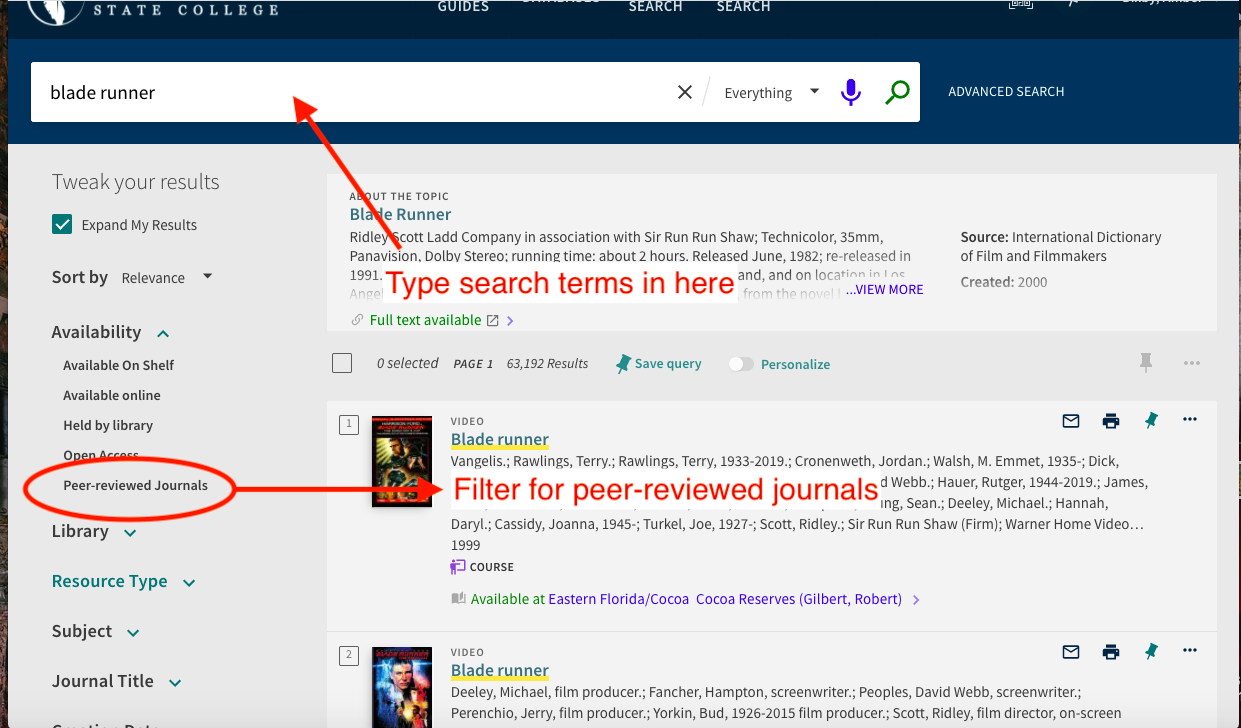Email the second Blade runner record

point(1071,652)
